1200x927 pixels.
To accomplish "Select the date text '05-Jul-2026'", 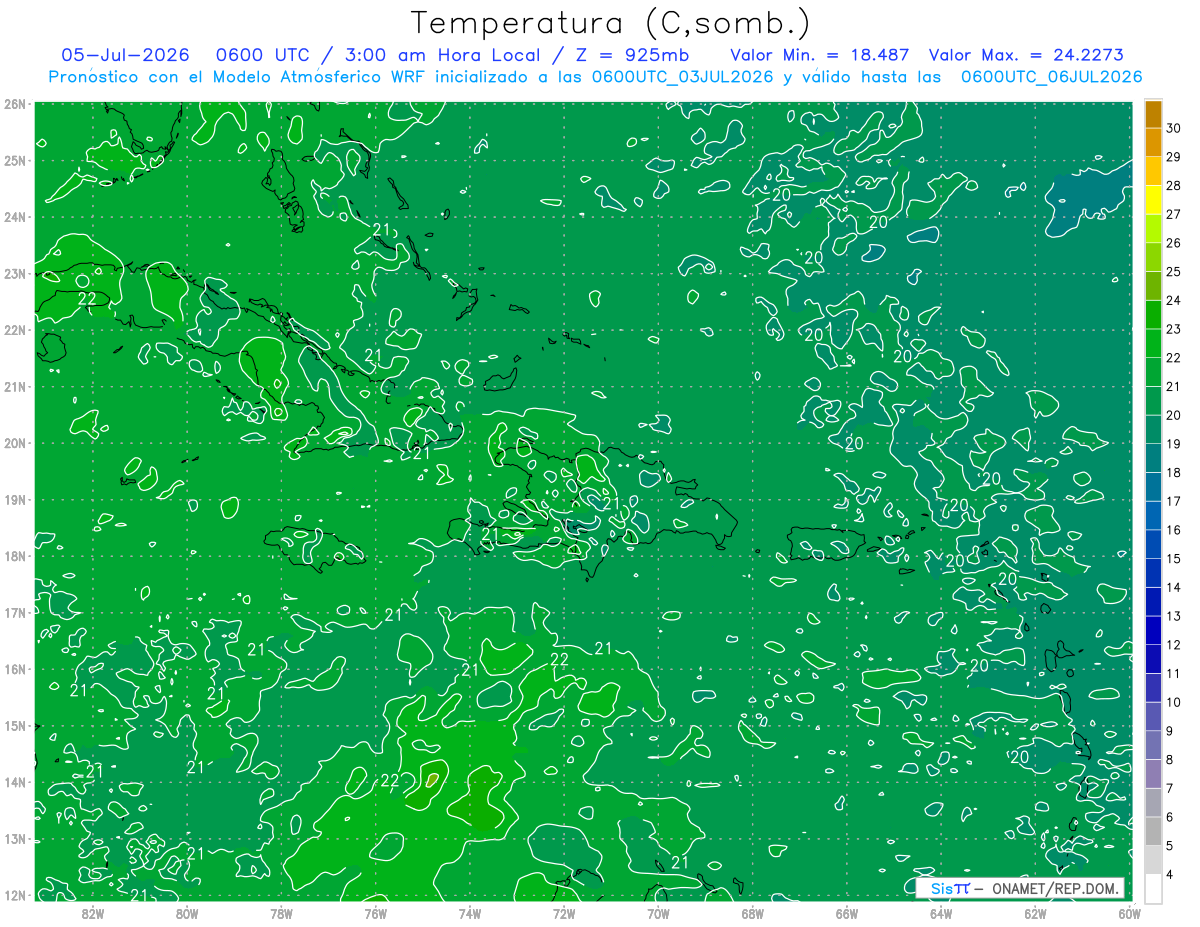I will (124, 54).
